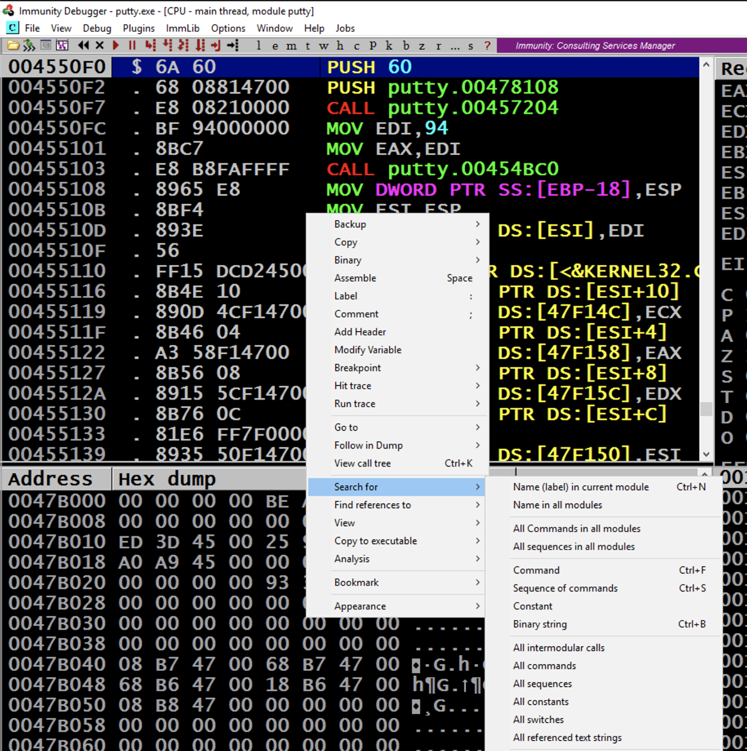
Task: Expand the Binary submenu
Action: [397, 260]
